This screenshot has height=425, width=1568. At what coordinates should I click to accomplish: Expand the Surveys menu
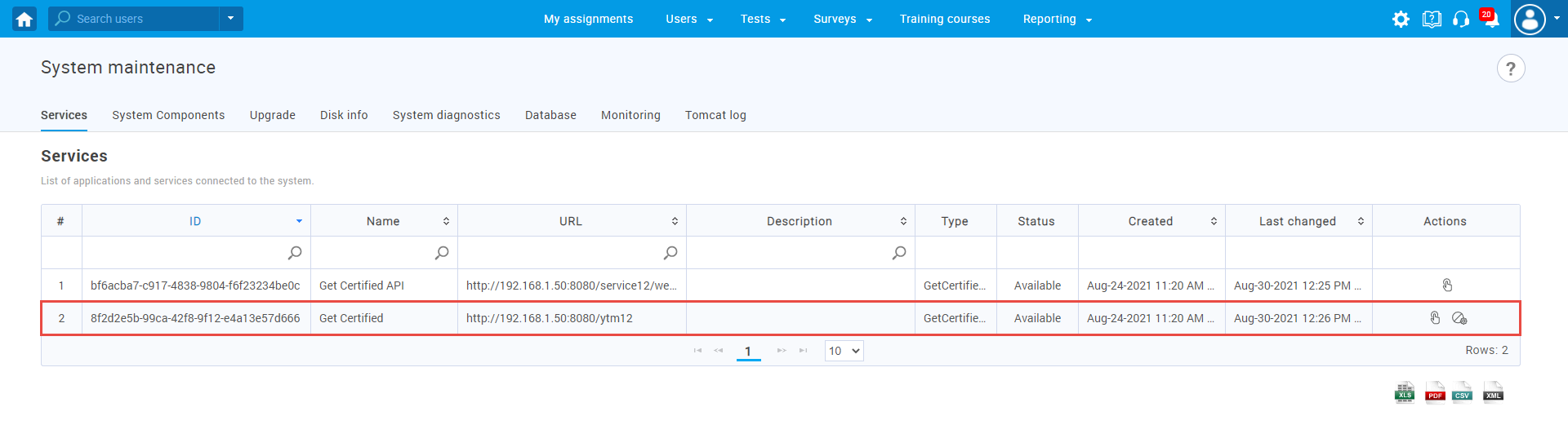coord(843,19)
